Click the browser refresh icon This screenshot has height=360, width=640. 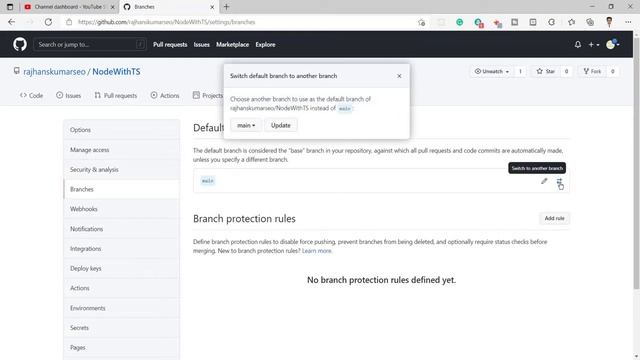(x=48, y=22)
